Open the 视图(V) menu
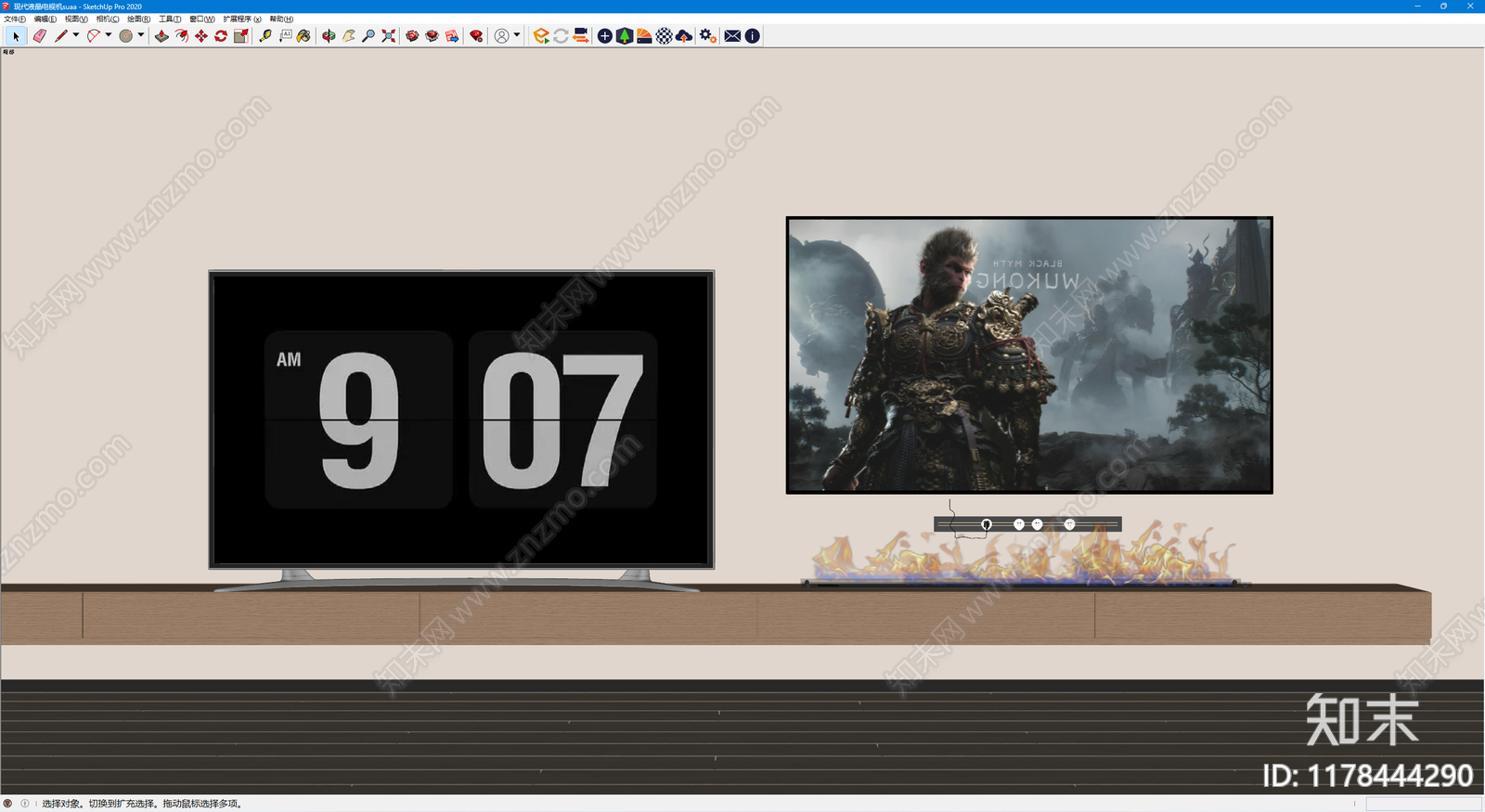 pyautogui.click(x=76, y=19)
